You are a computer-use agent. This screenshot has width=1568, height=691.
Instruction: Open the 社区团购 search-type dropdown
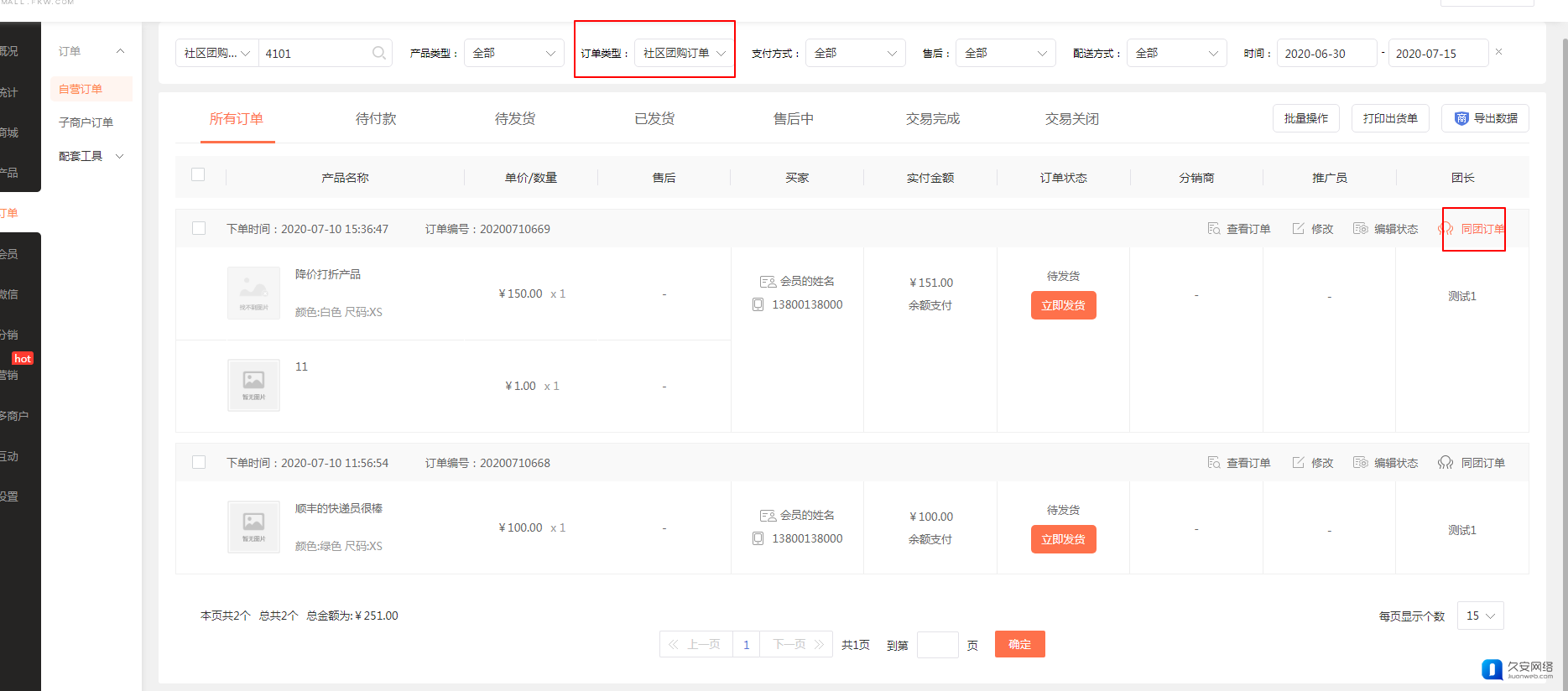tap(217, 53)
